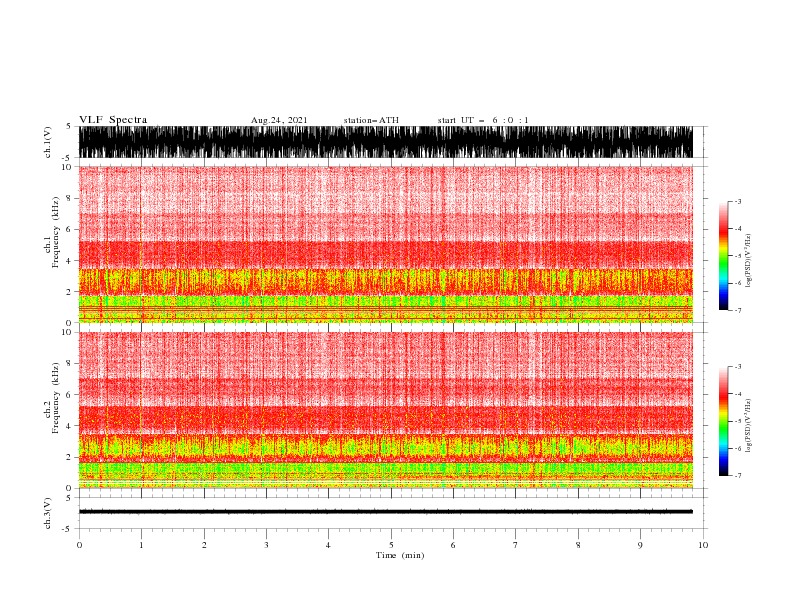Click the "ch.3(V)" axis label
This screenshot has width=792, height=612.
point(48,513)
